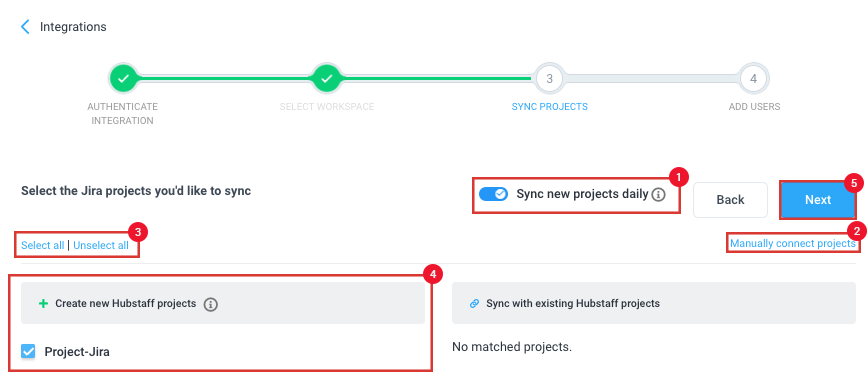
Task: Click the Select Workspace green checkmark step
Action: pyautogui.click(x=327, y=79)
